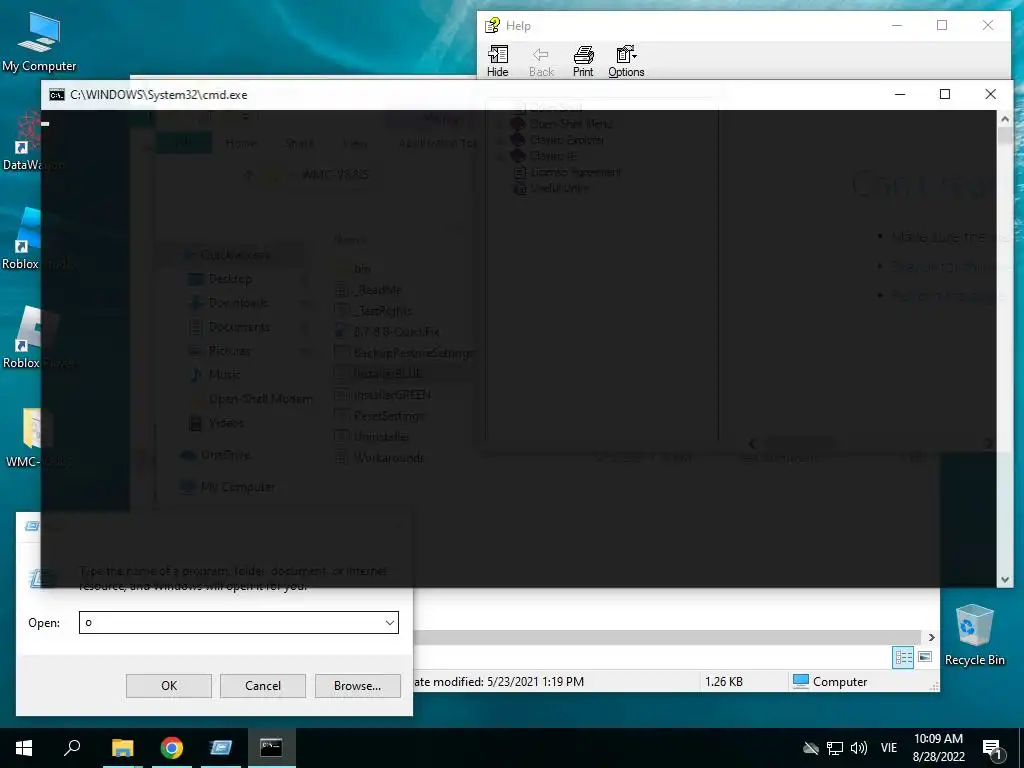Switch Explorer to details view icon
This screenshot has height=768, width=1024.
[x=903, y=657]
